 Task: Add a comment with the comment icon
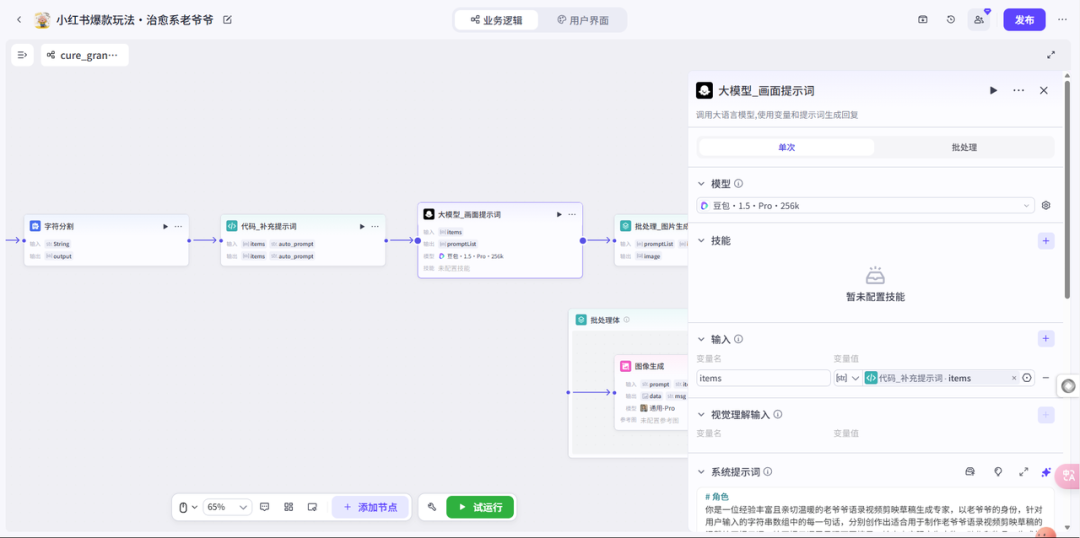[x=264, y=507]
